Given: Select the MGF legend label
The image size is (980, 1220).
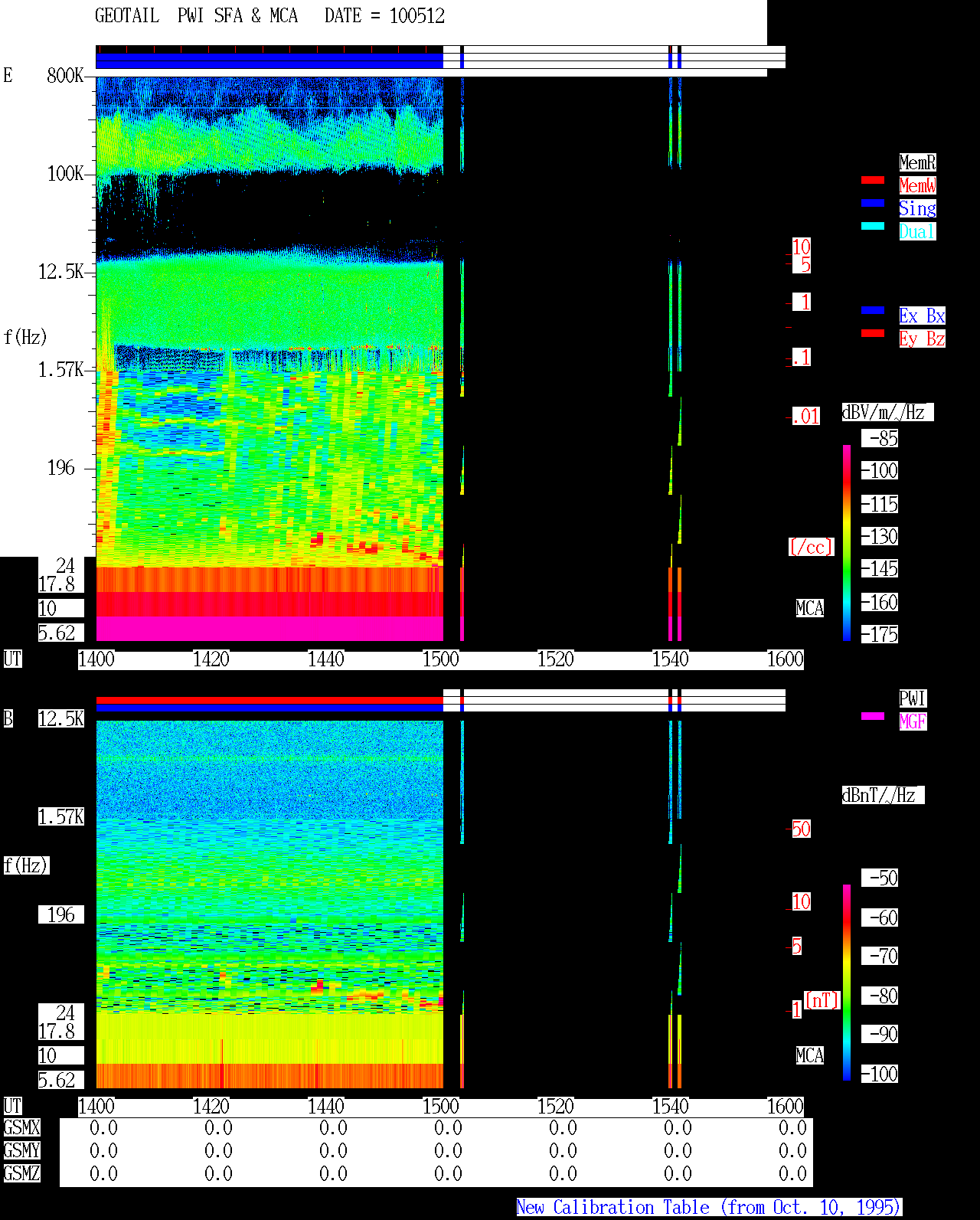Looking at the screenshot, I should click(913, 721).
